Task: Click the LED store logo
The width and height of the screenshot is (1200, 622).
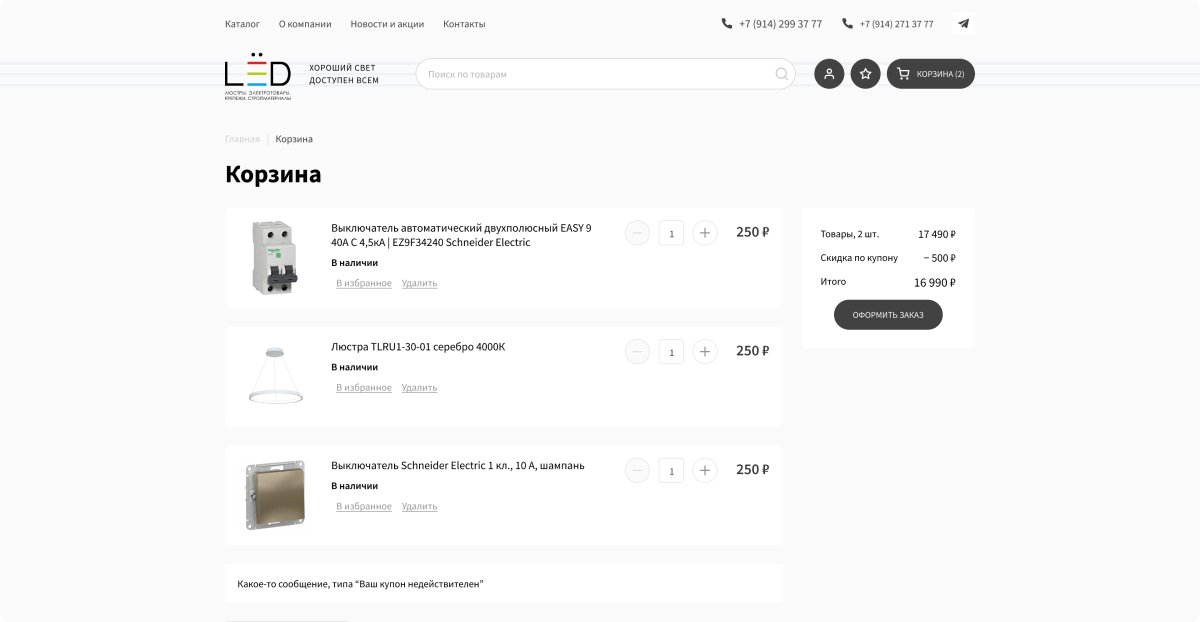Action: [x=258, y=76]
